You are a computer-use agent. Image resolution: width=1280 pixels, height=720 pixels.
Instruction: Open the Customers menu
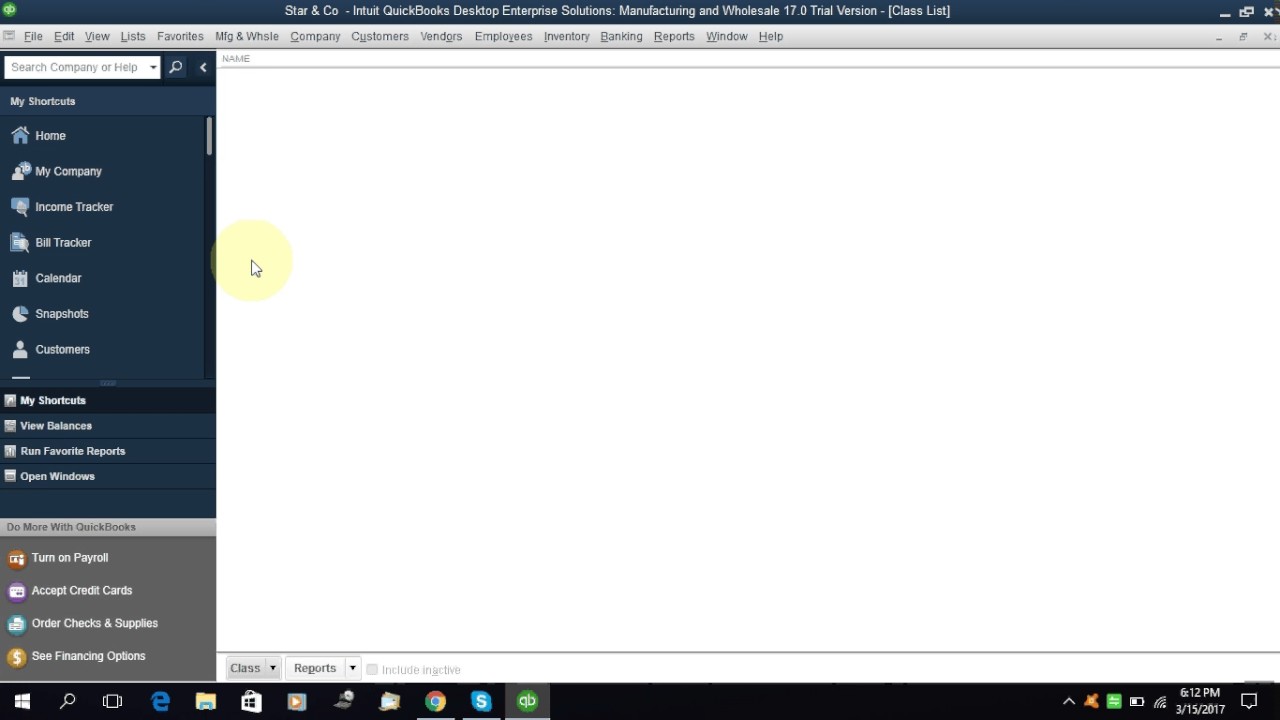tap(380, 36)
